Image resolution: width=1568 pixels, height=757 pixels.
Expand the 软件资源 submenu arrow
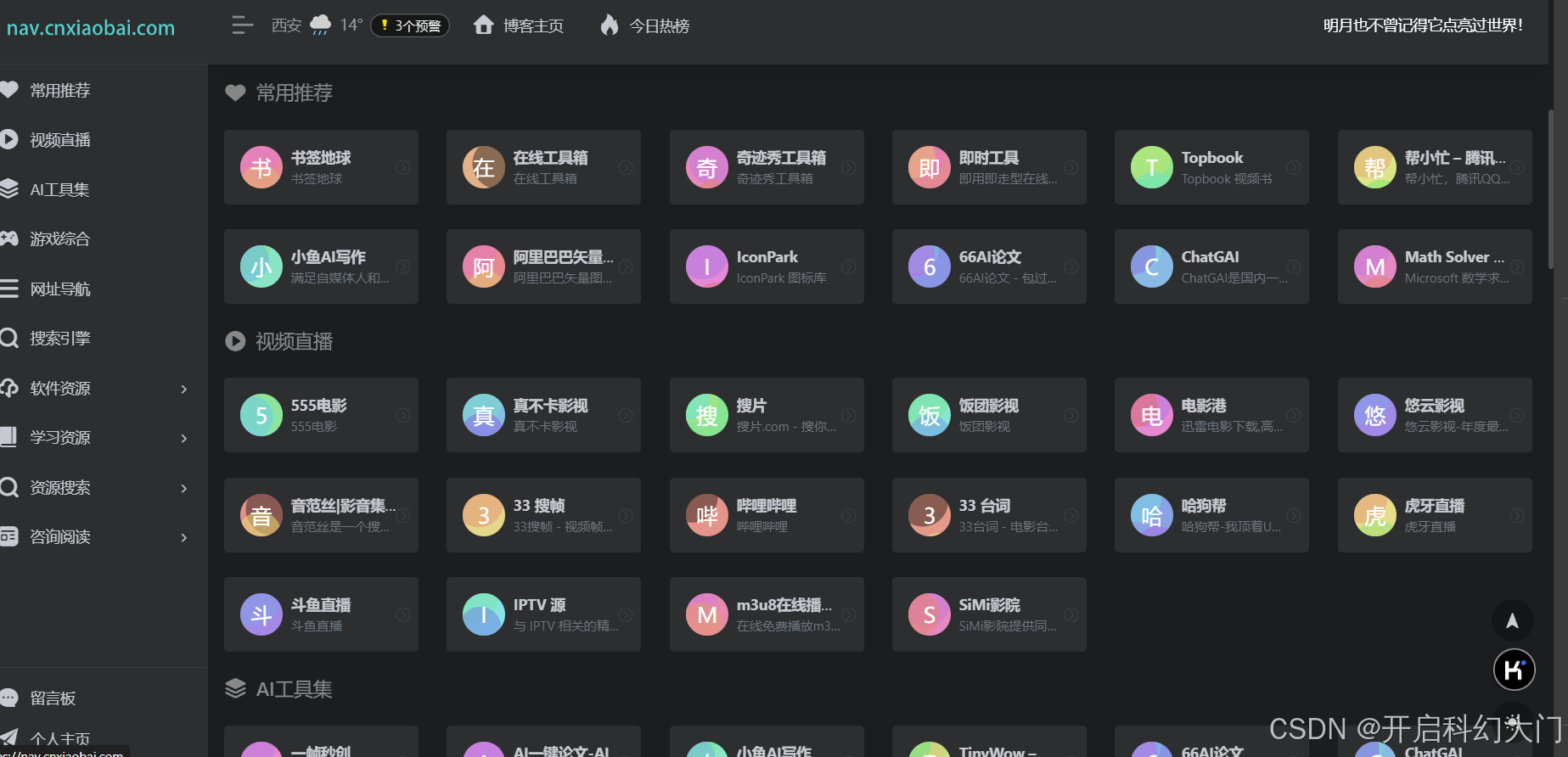pyautogui.click(x=184, y=389)
